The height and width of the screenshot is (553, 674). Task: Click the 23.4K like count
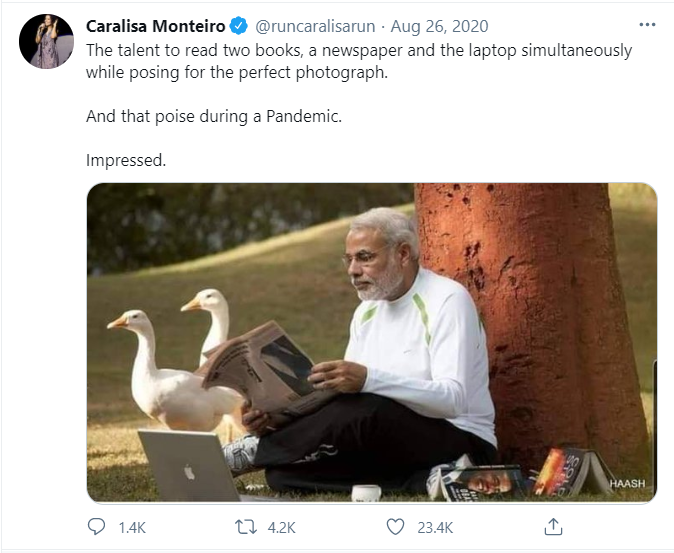(x=433, y=527)
